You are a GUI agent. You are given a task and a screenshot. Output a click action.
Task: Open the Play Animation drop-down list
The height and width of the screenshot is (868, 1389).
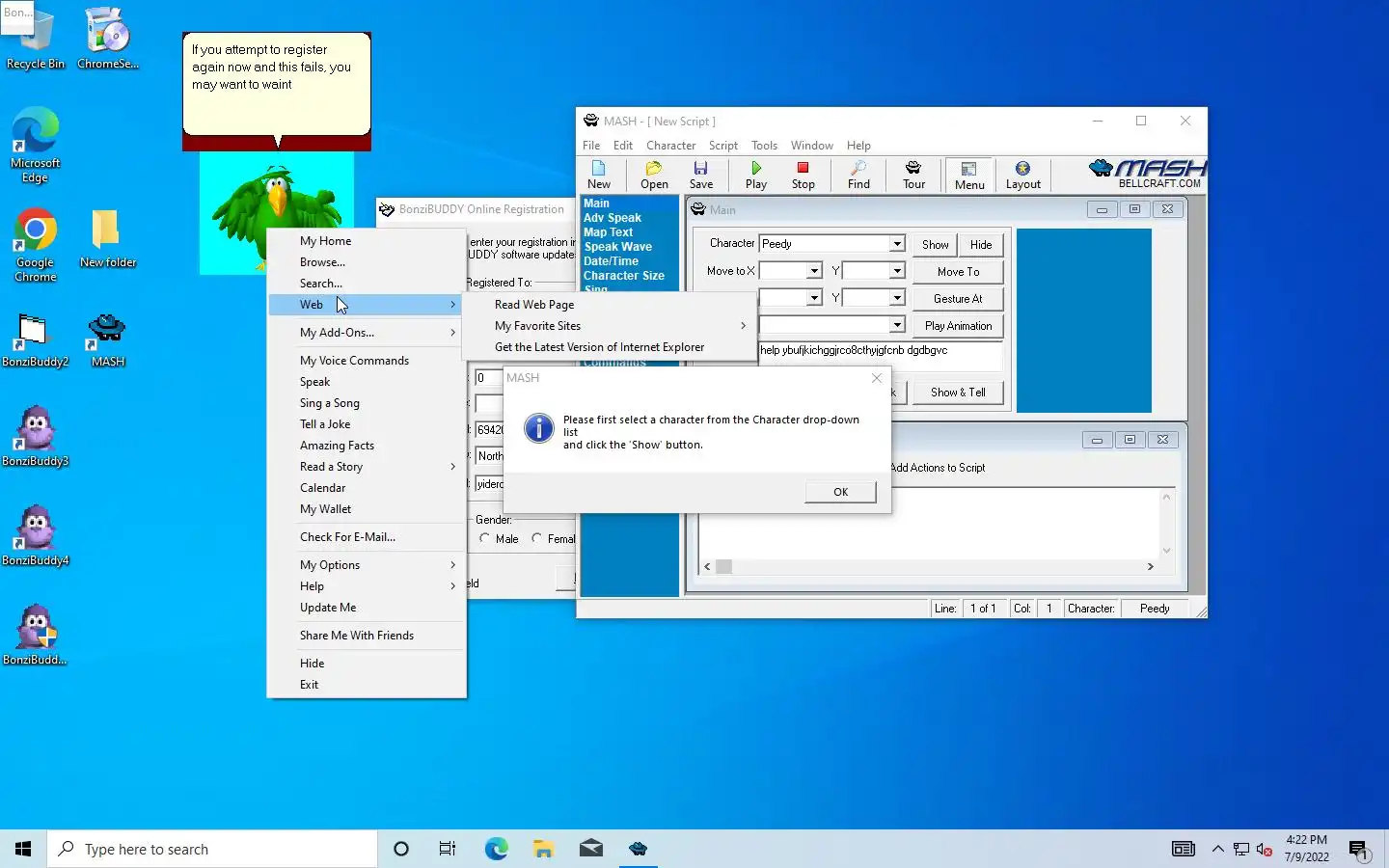click(897, 325)
